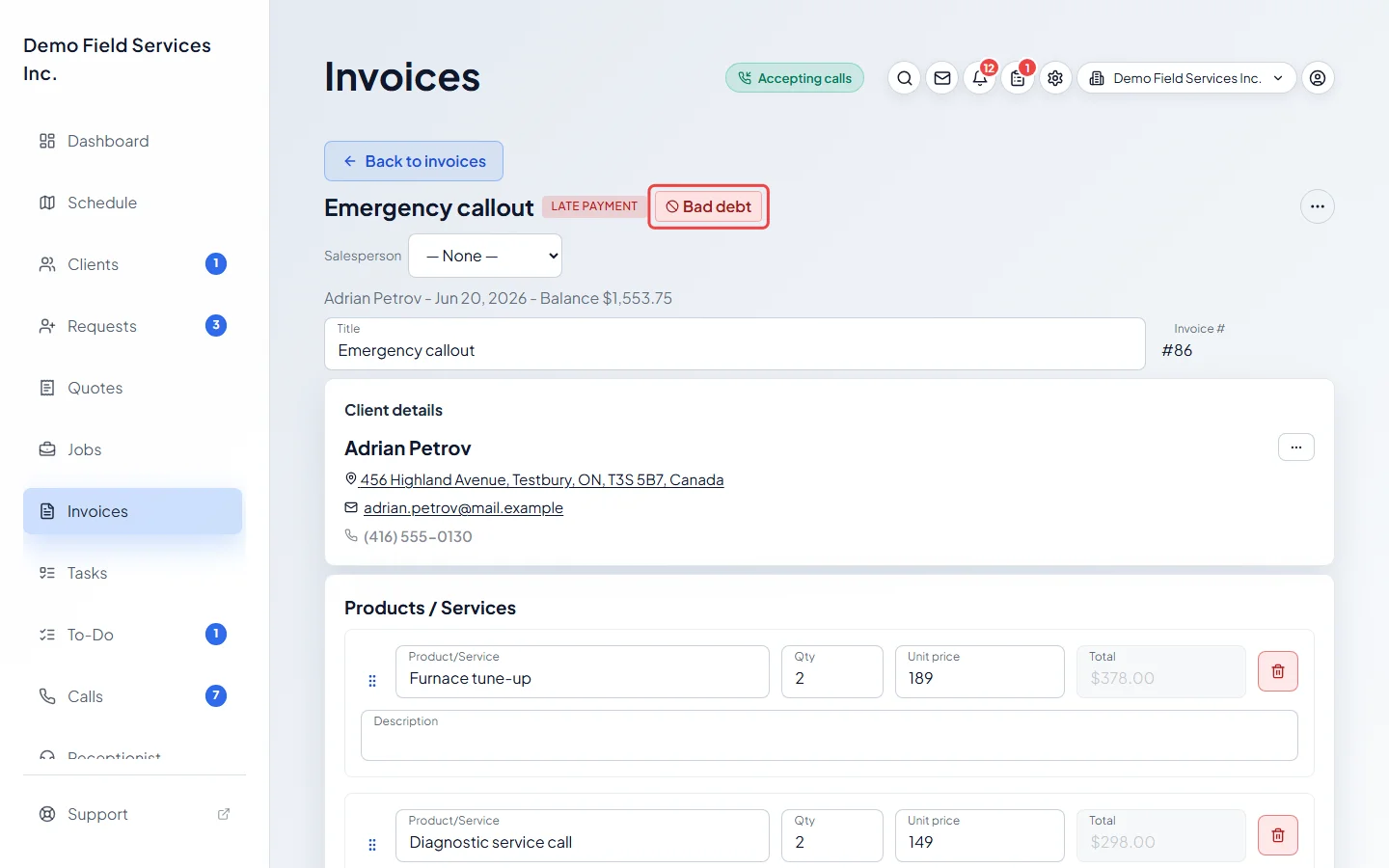Delete the Diagnostic service call line item
The height and width of the screenshot is (868, 1389).
[1278, 835]
